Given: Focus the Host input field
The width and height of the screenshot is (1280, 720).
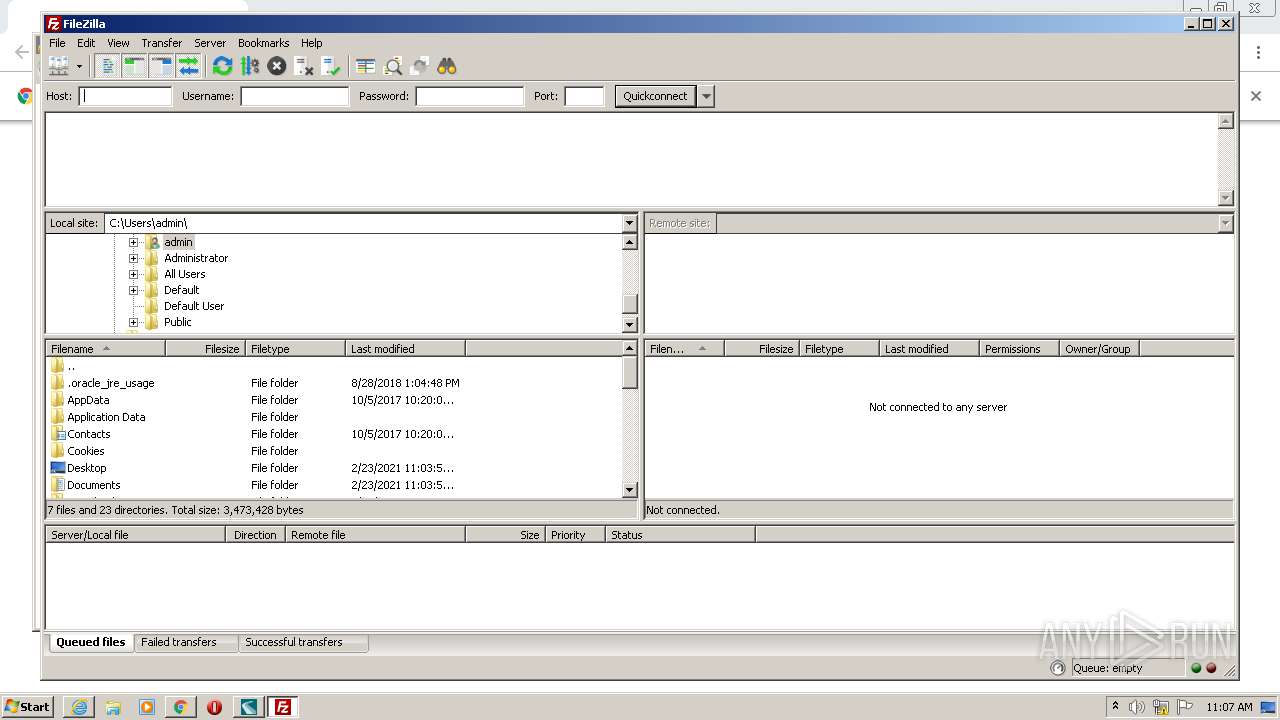Looking at the screenshot, I should (126, 96).
